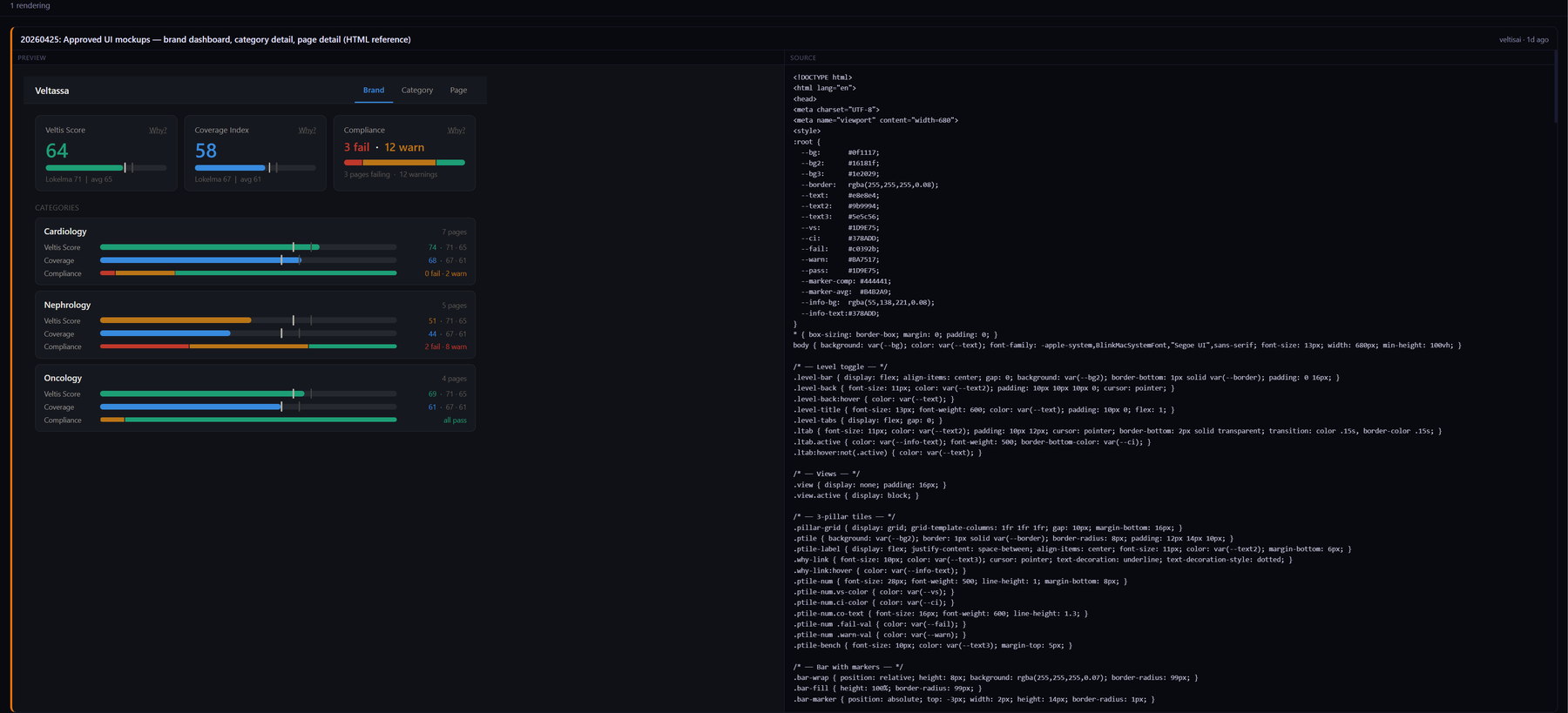
Task: Click the "/* — Level toggle — */" comment
Action: pos(840,367)
